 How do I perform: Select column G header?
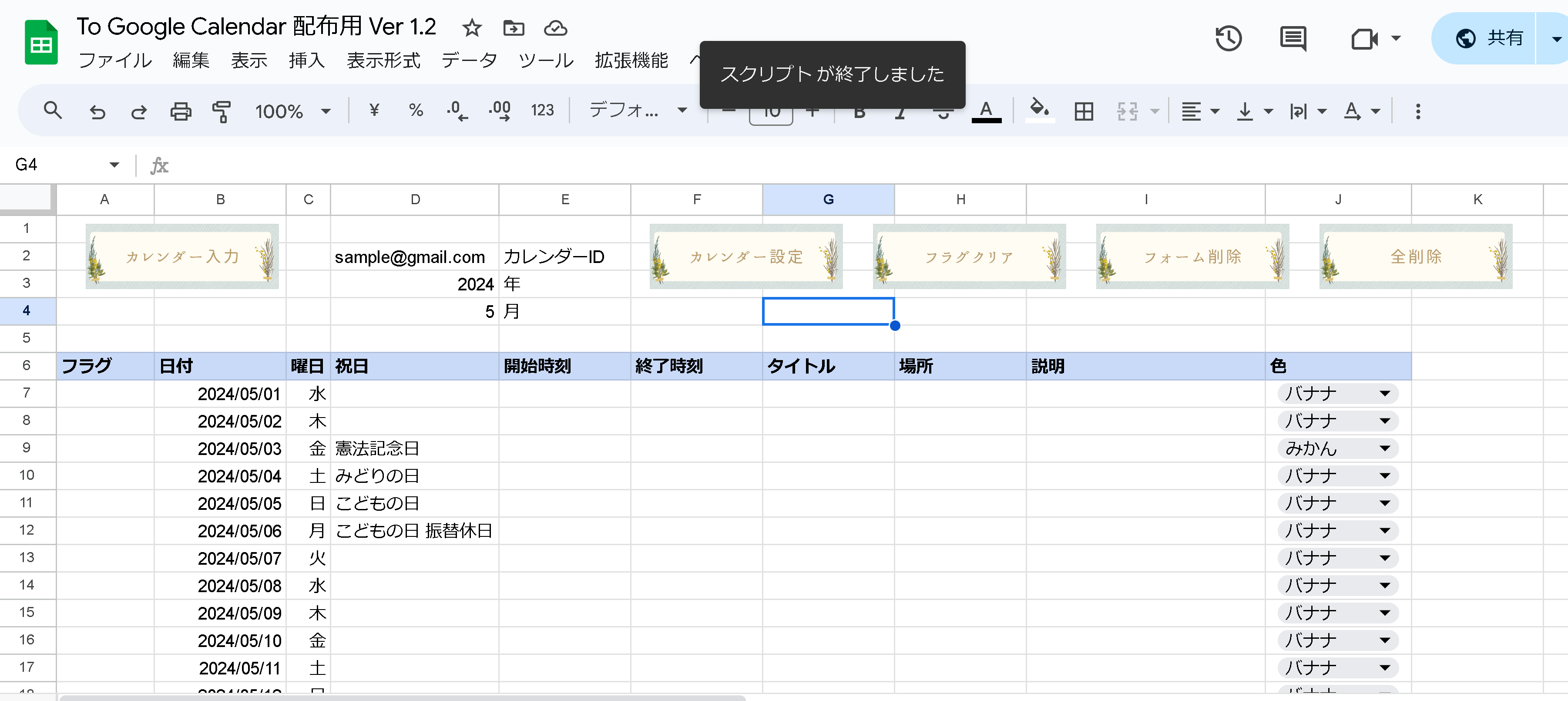click(829, 199)
